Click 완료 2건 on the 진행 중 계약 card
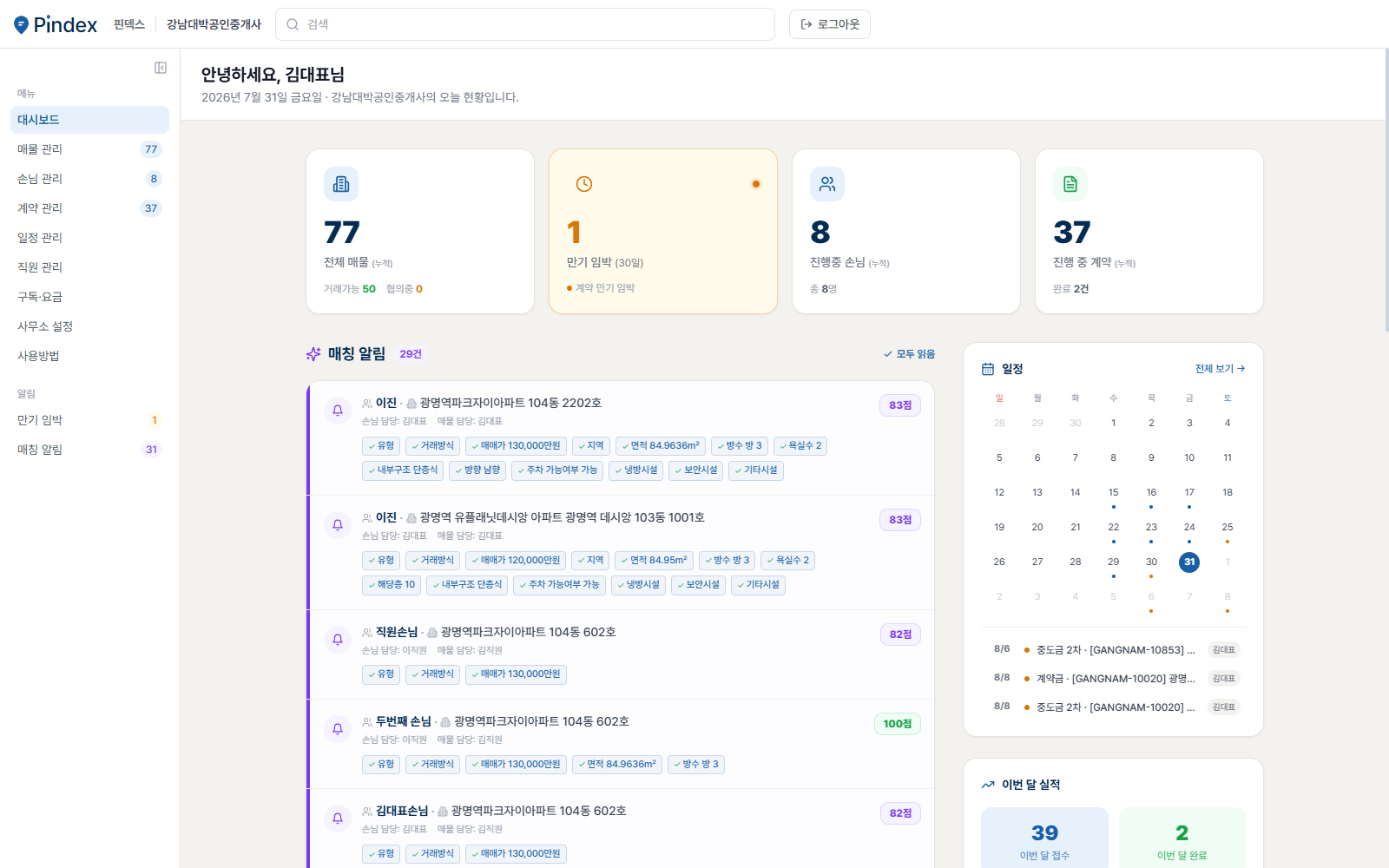 pos(1070,289)
